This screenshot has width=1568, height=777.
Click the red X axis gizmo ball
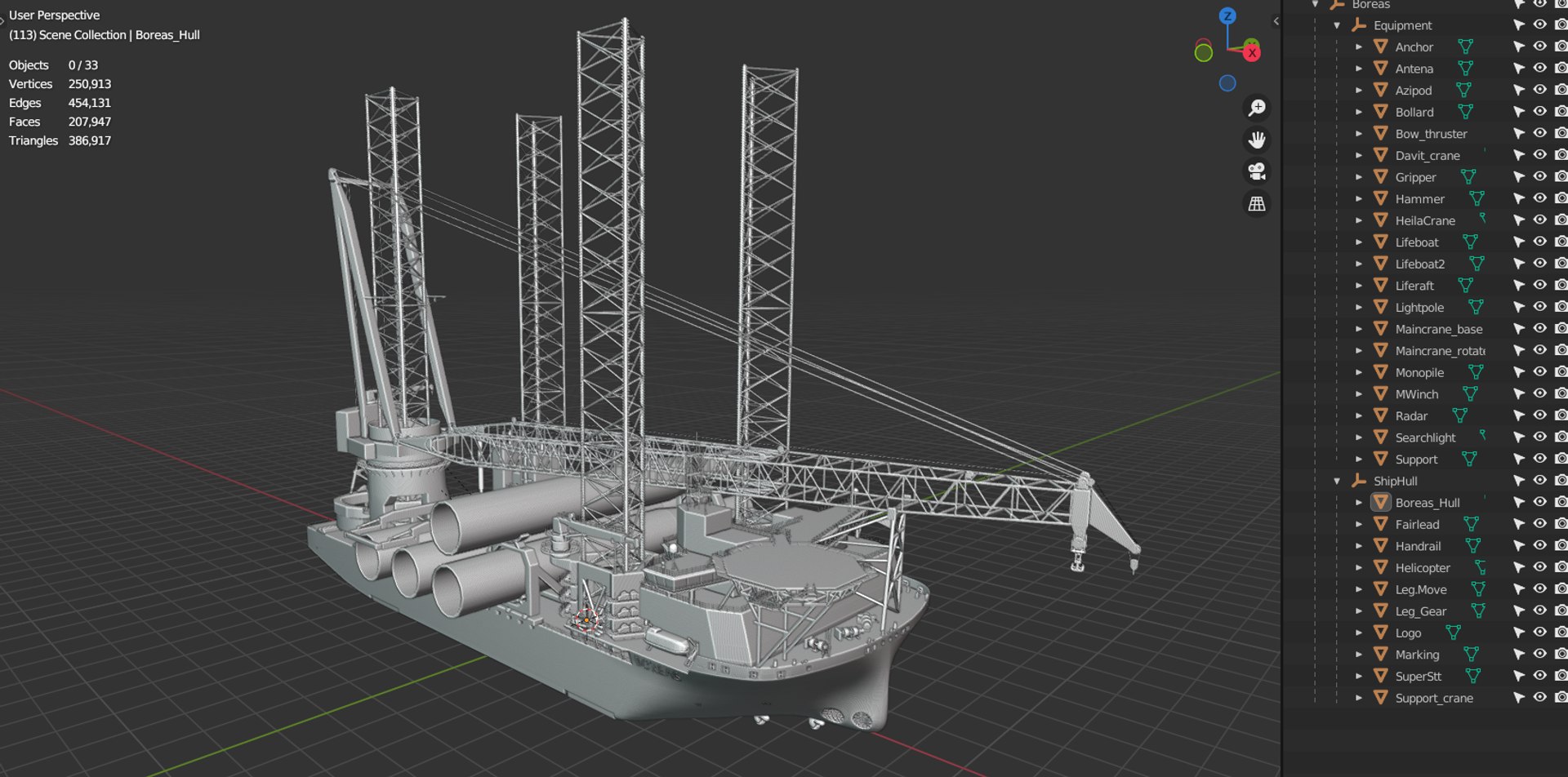click(1251, 53)
